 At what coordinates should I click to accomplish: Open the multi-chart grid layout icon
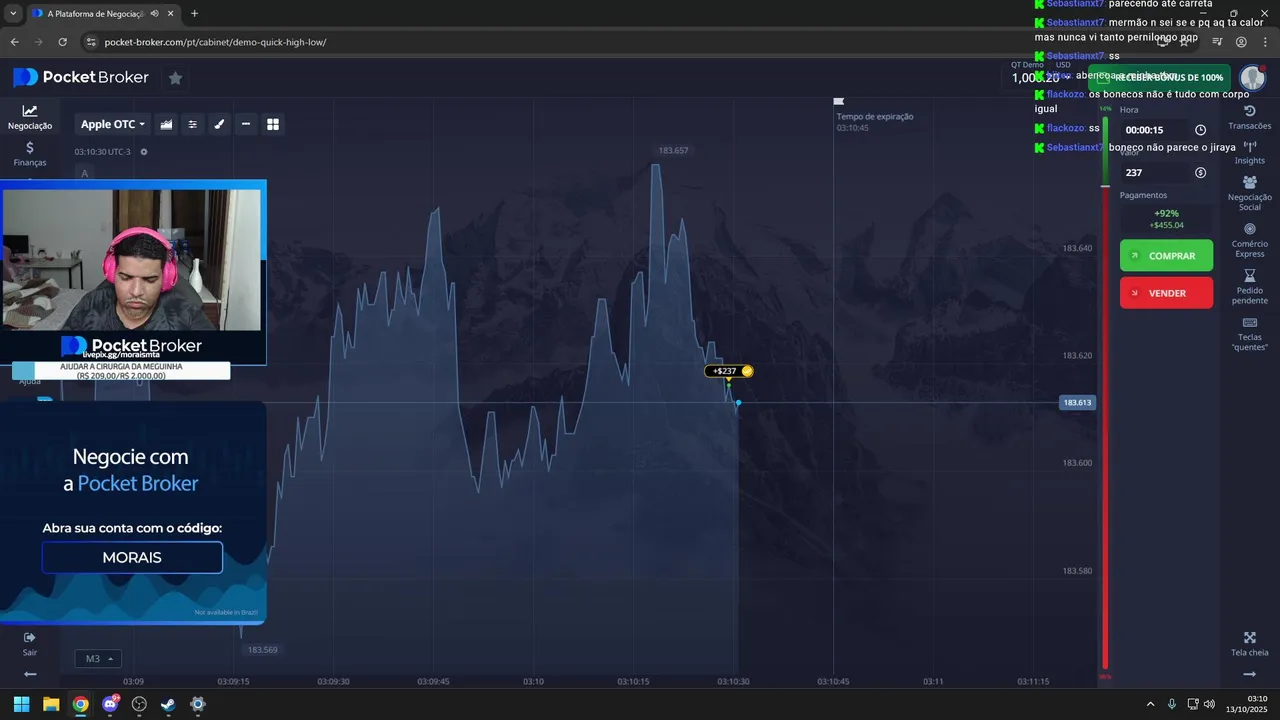click(x=273, y=124)
